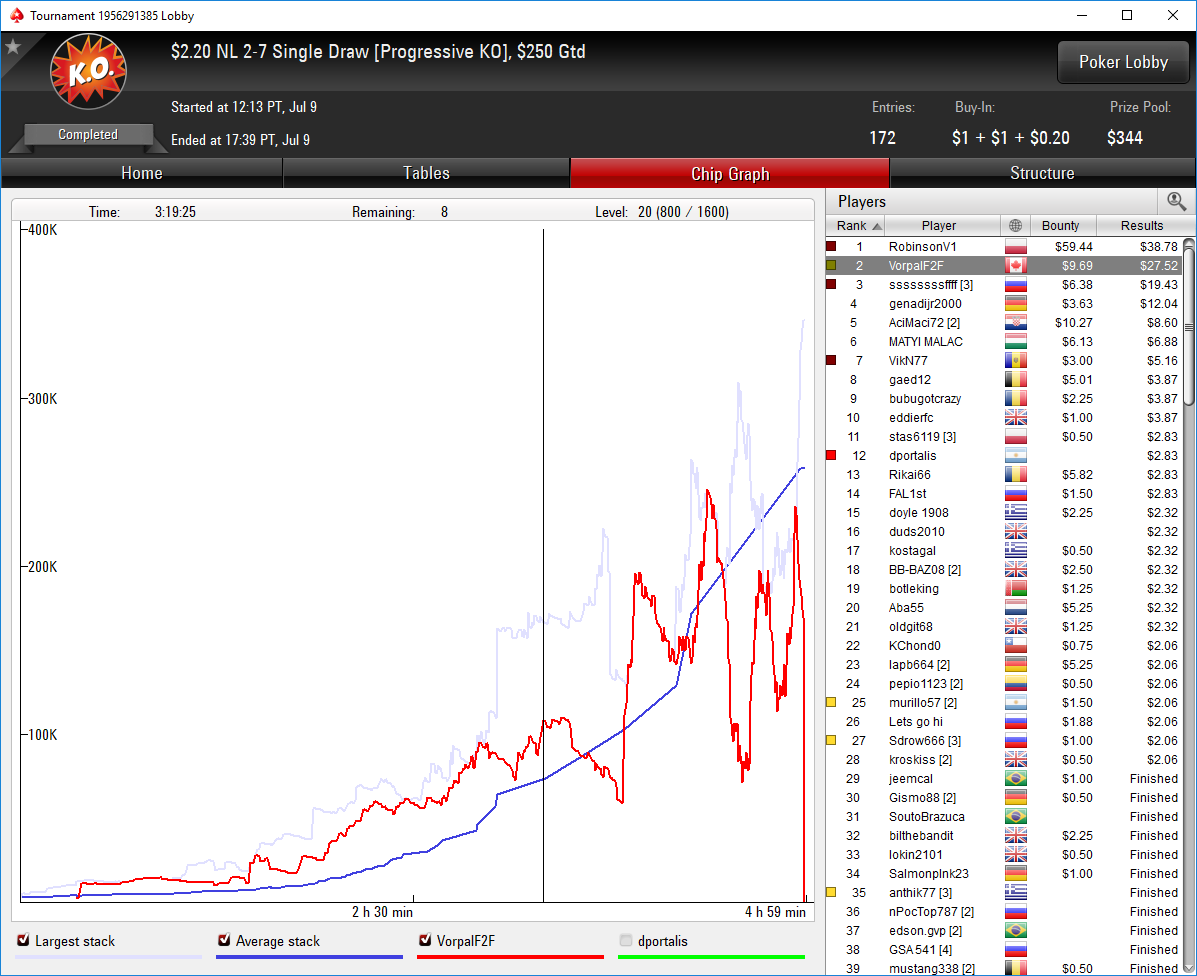
Task: Switch to the Tables tab
Action: pyautogui.click(x=426, y=173)
